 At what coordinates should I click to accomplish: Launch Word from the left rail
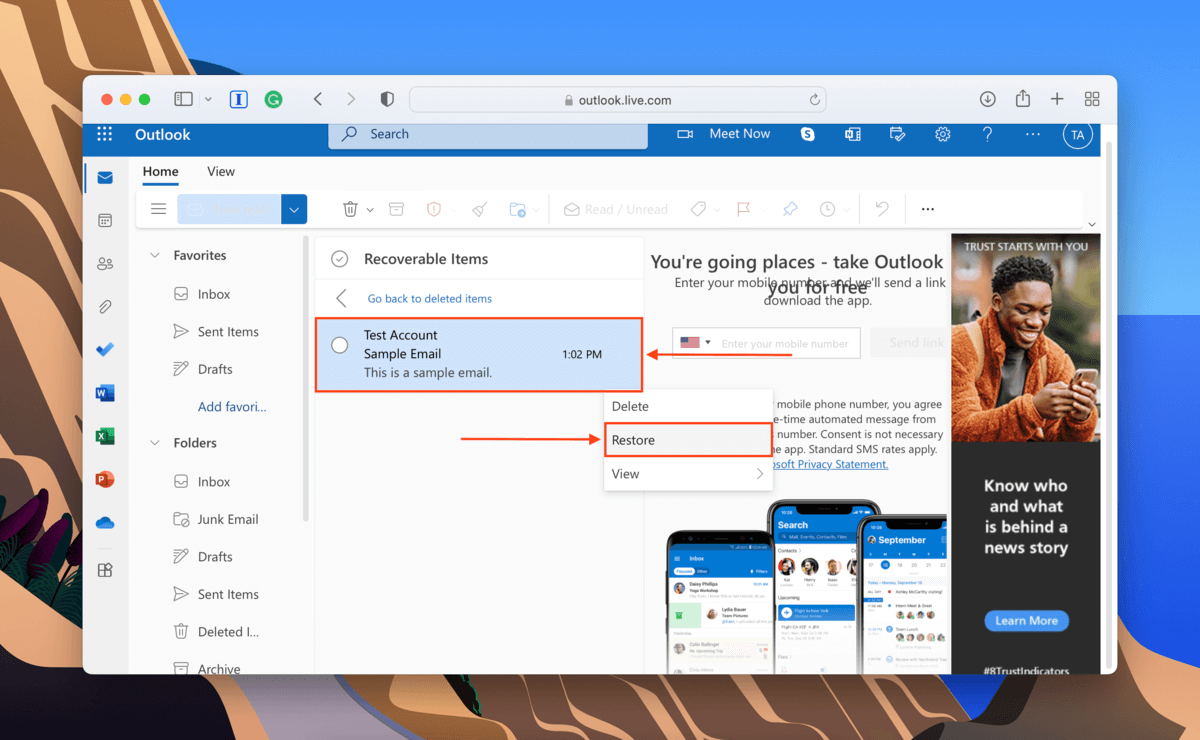point(105,393)
